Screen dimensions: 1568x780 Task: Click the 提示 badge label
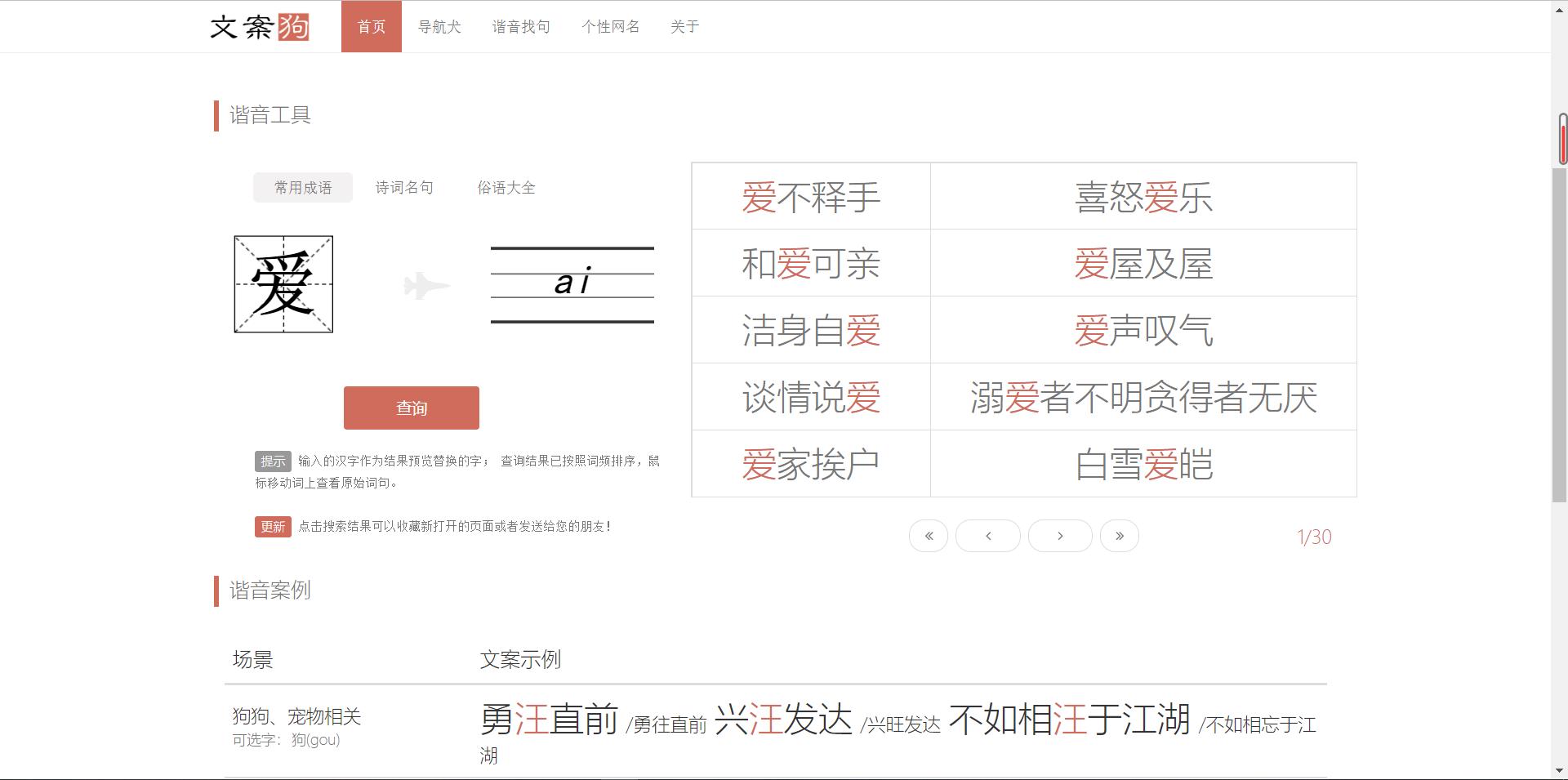pyautogui.click(x=272, y=461)
